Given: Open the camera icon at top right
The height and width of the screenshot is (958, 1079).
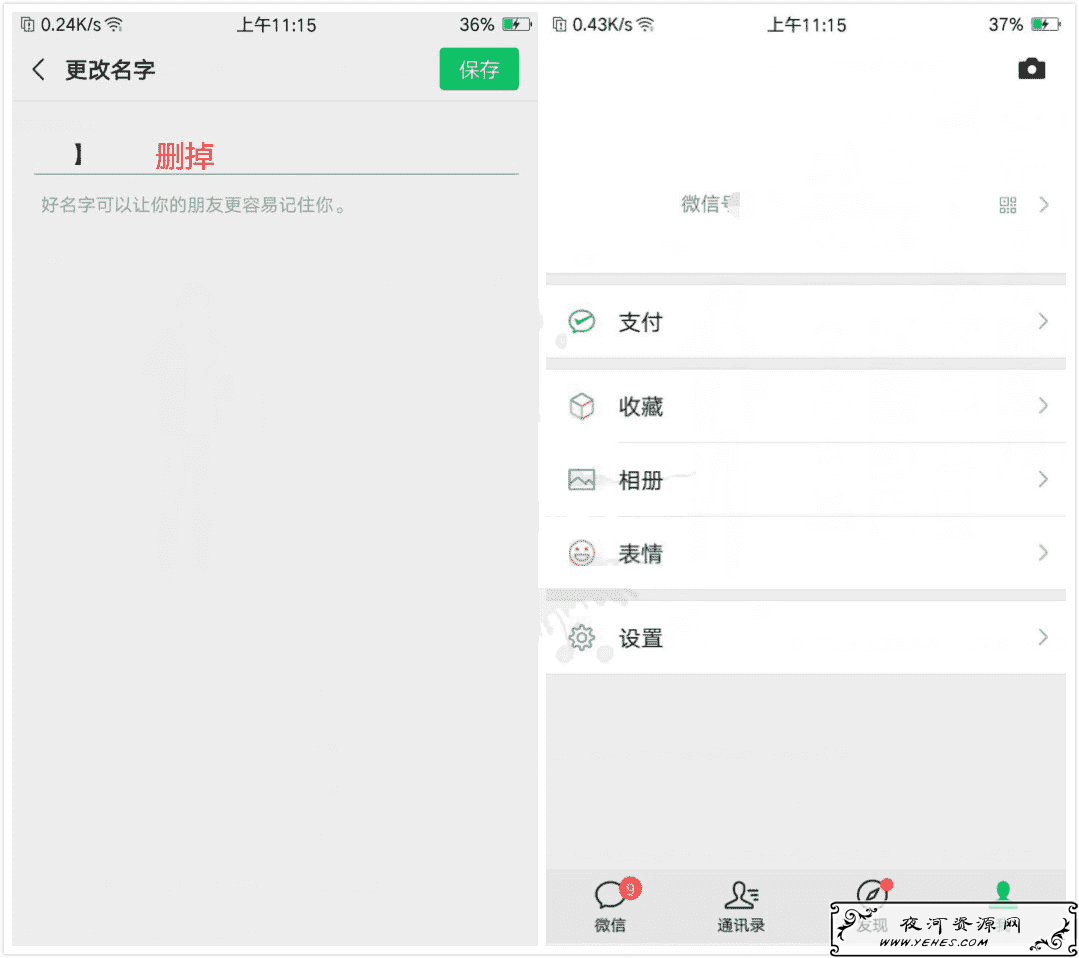Looking at the screenshot, I should 1031,69.
